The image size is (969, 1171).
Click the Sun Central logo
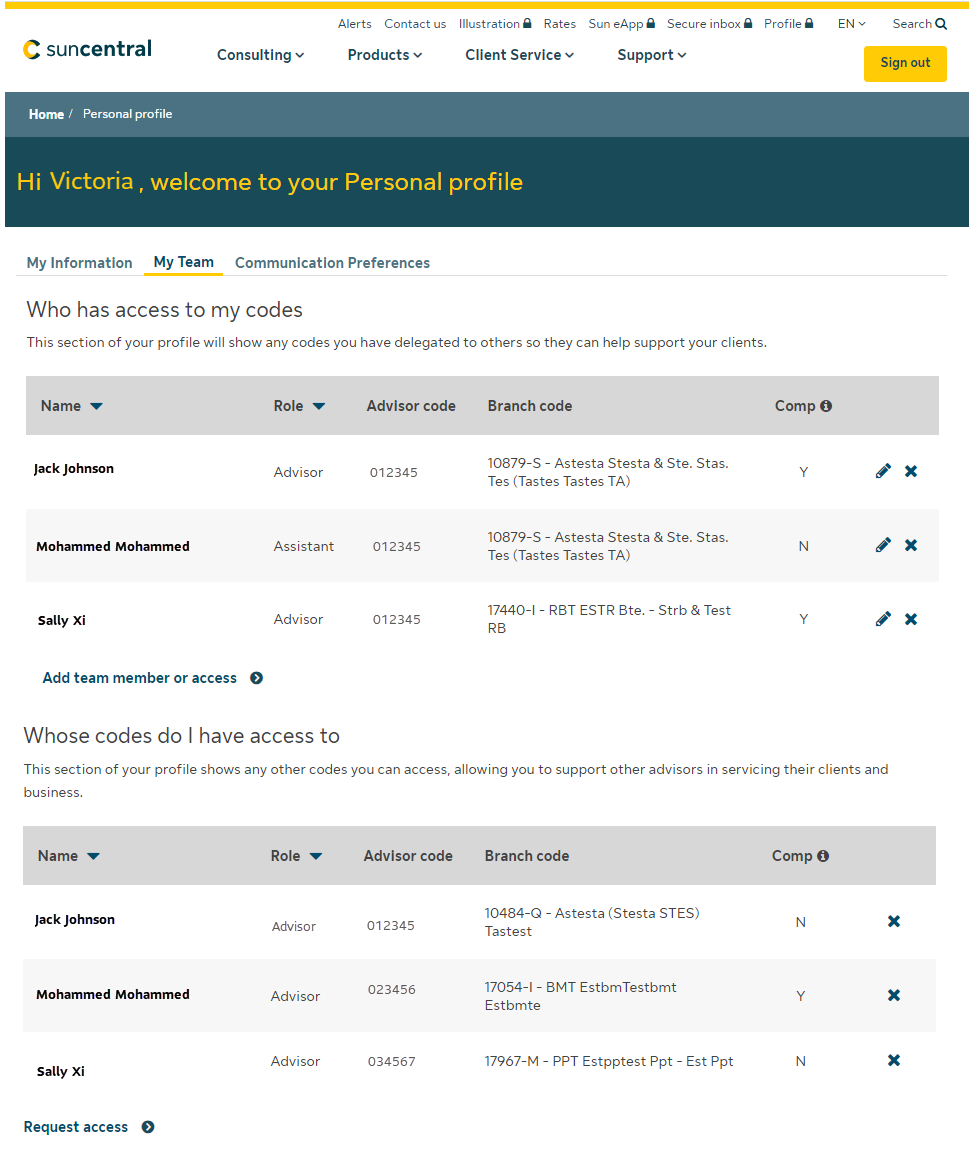(88, 49)
